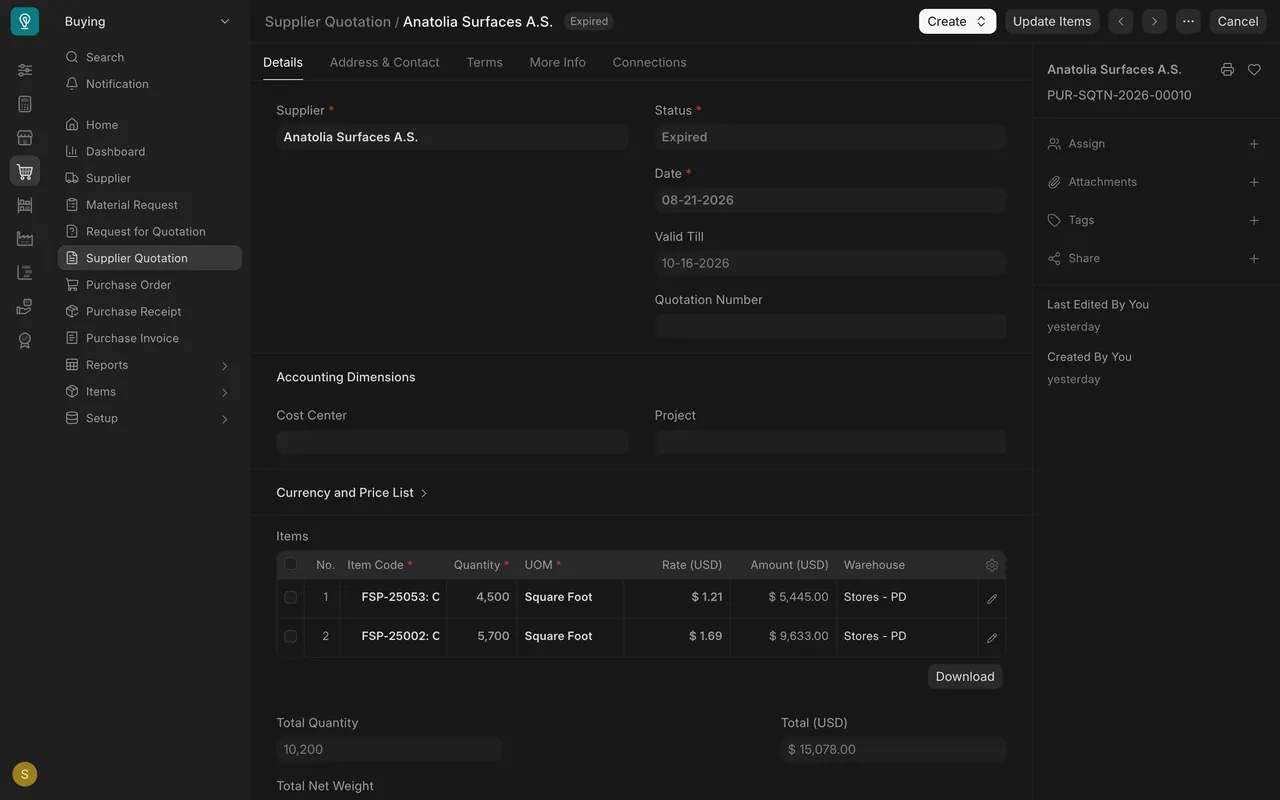
Task: Open Share settings plus icon
Action: click(1254, 258)
